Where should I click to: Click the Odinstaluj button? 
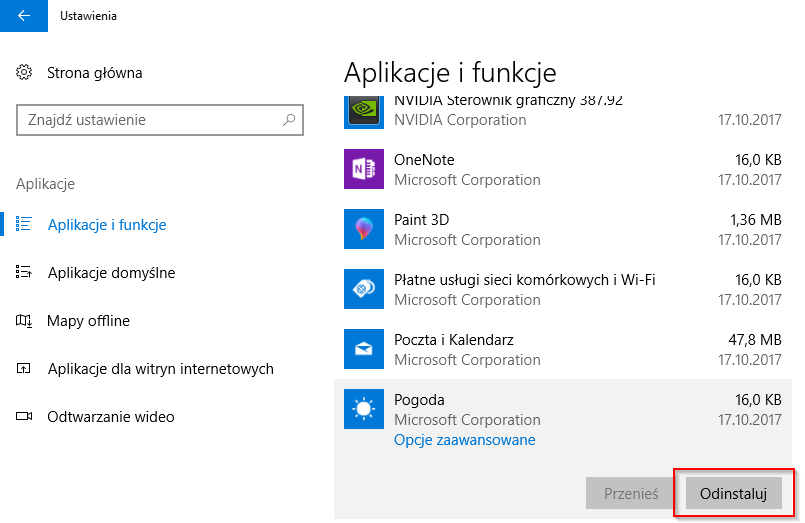733,493
